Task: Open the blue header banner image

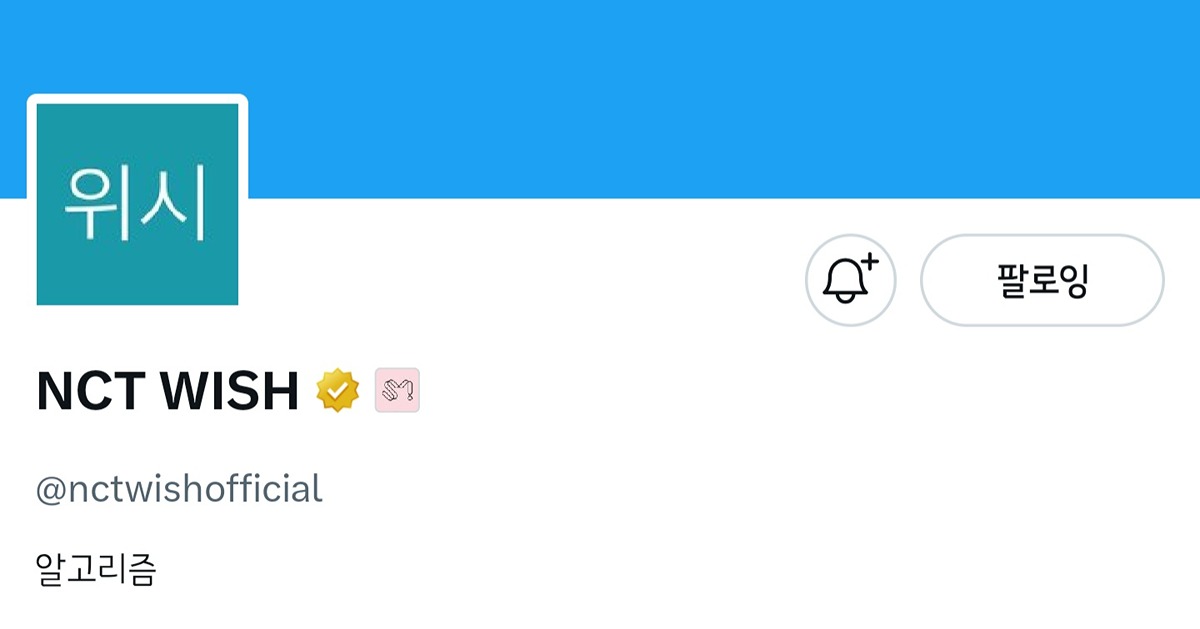Action: [600, 98]
